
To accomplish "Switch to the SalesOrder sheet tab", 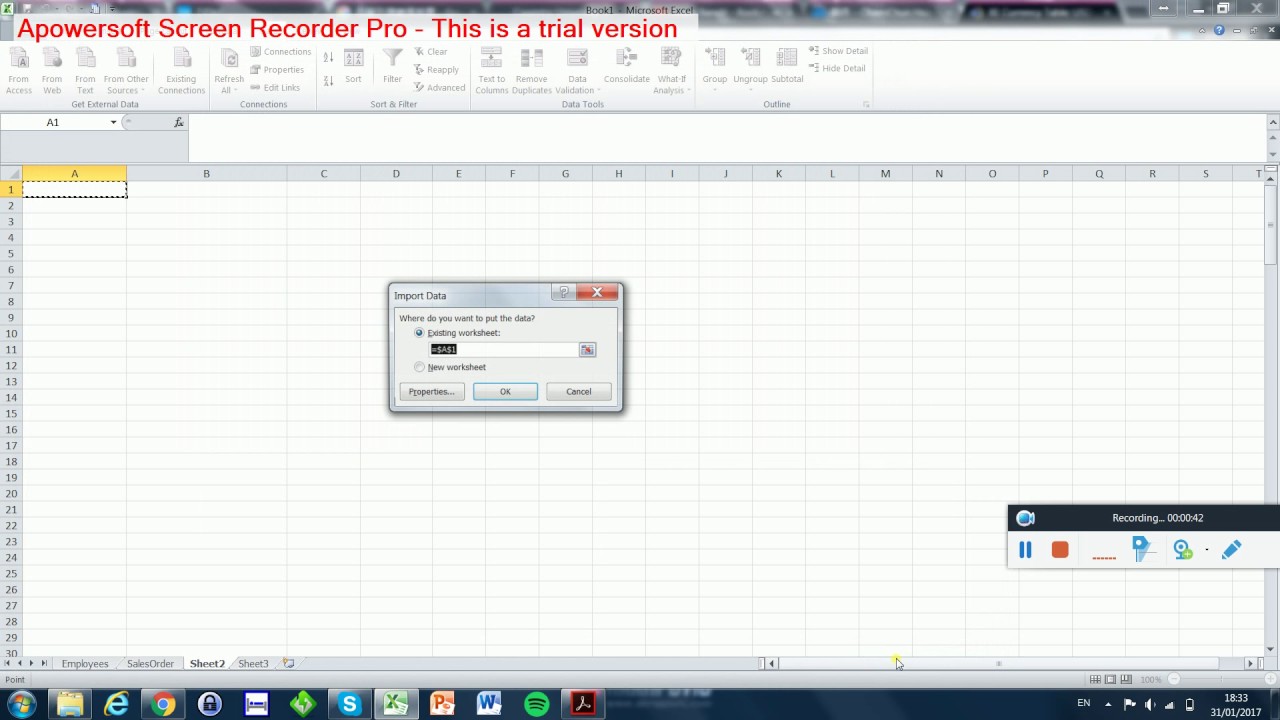I will (x=150, y=663).
